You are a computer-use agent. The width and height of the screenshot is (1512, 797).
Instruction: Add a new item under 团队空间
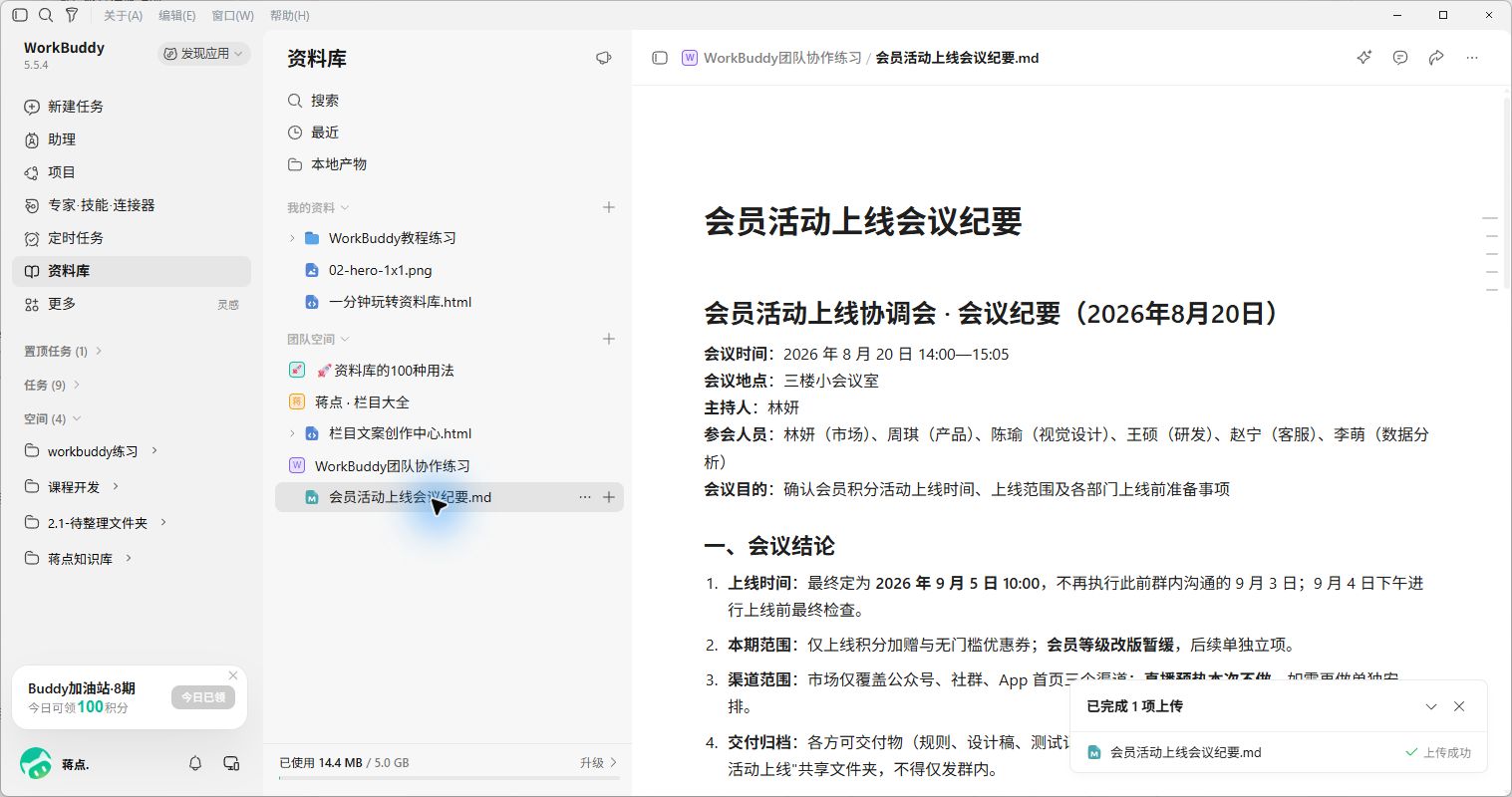pos(609,339)
